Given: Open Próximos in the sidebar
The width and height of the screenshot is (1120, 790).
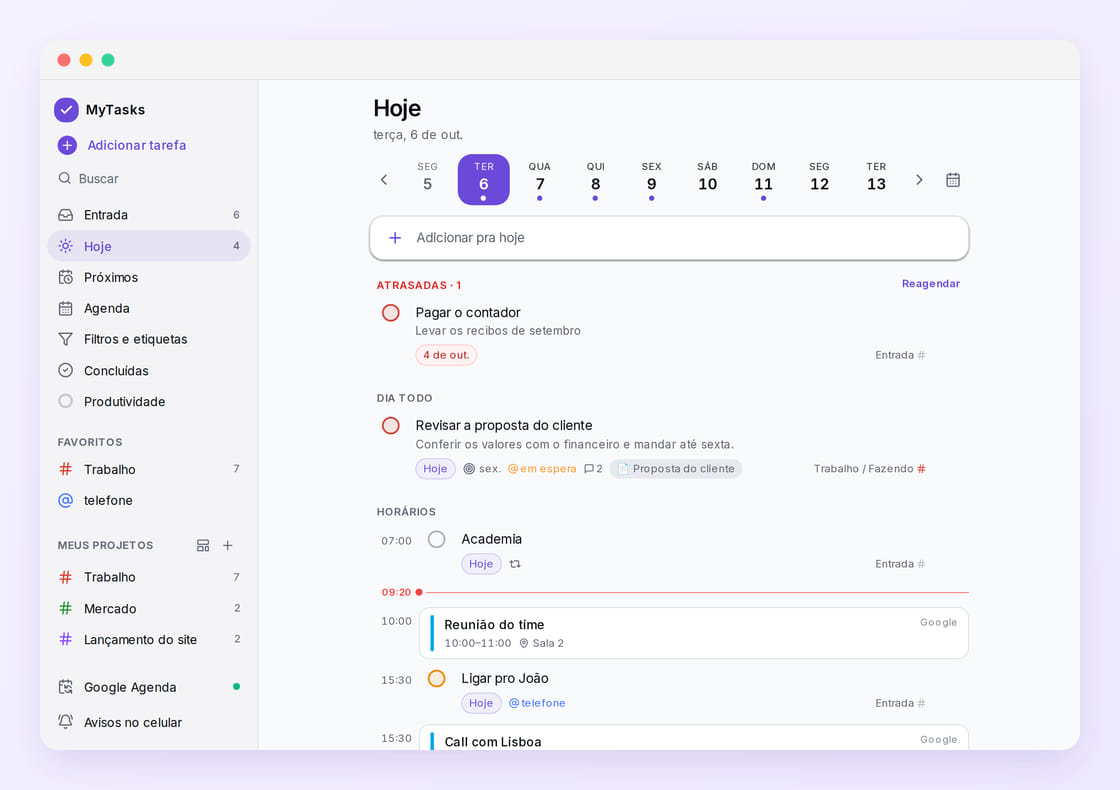Looking at the screenshot, I should [x=149, y=277].
